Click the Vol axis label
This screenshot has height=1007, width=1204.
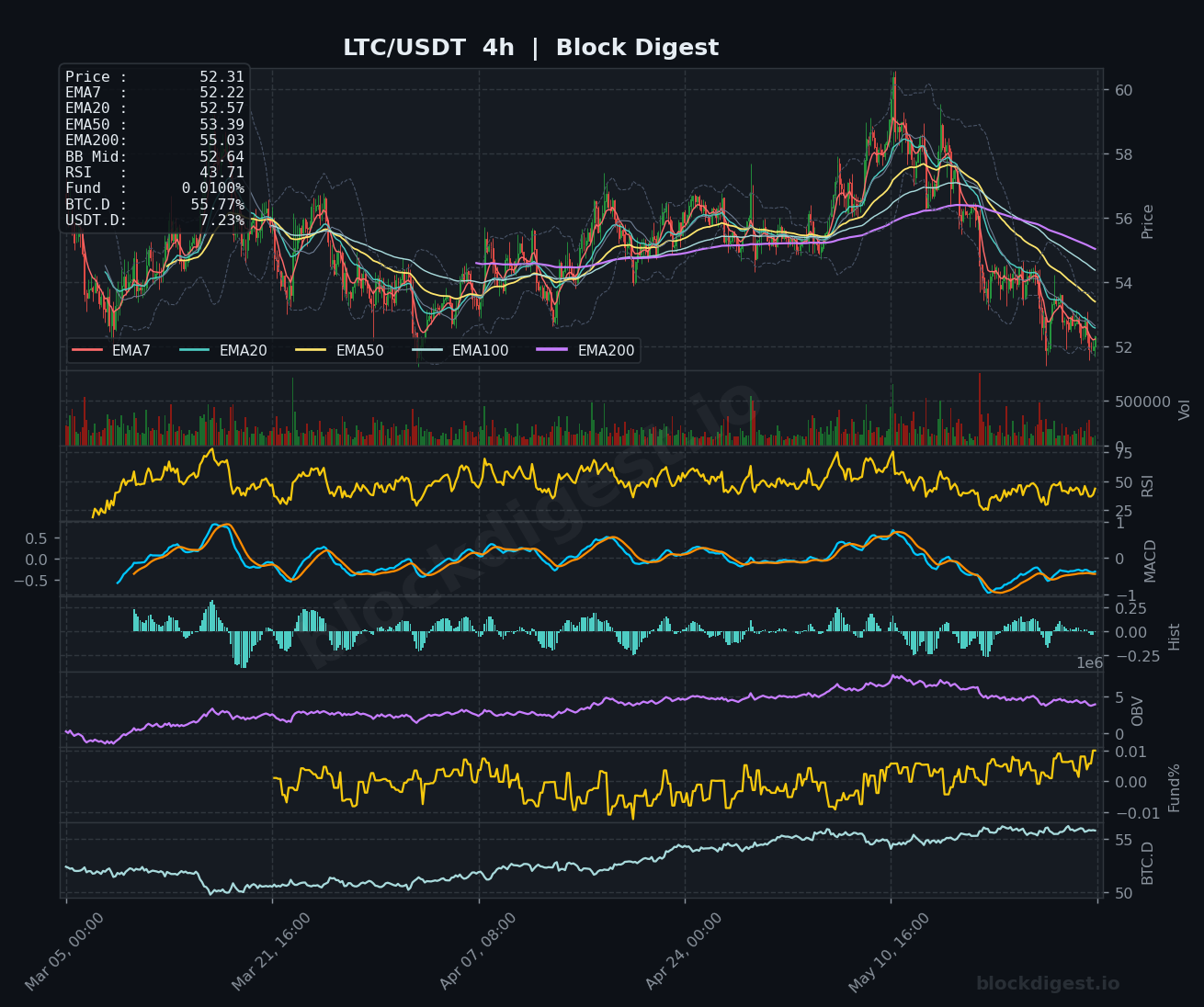1184,409
